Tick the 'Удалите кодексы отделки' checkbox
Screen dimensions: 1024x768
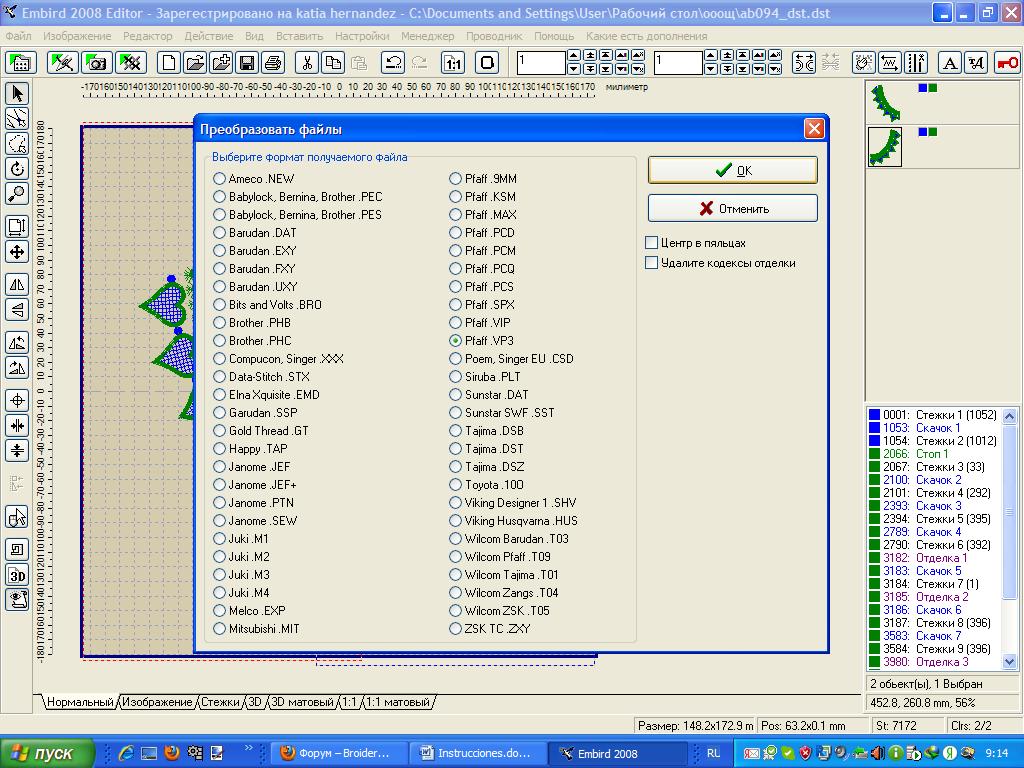pyautogui.click(x=652, y=263)
